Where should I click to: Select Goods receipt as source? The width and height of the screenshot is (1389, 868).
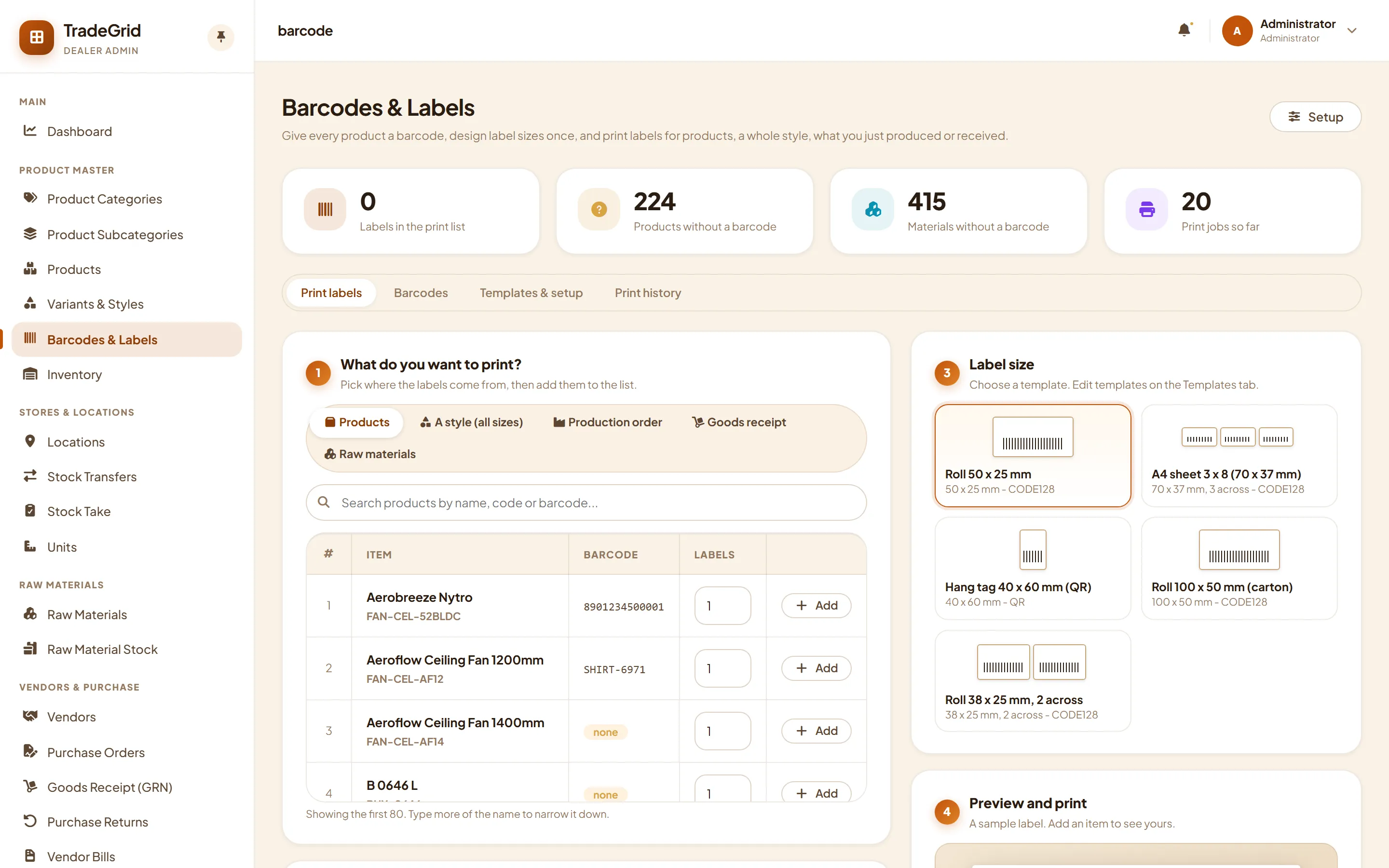pos(739,422)
